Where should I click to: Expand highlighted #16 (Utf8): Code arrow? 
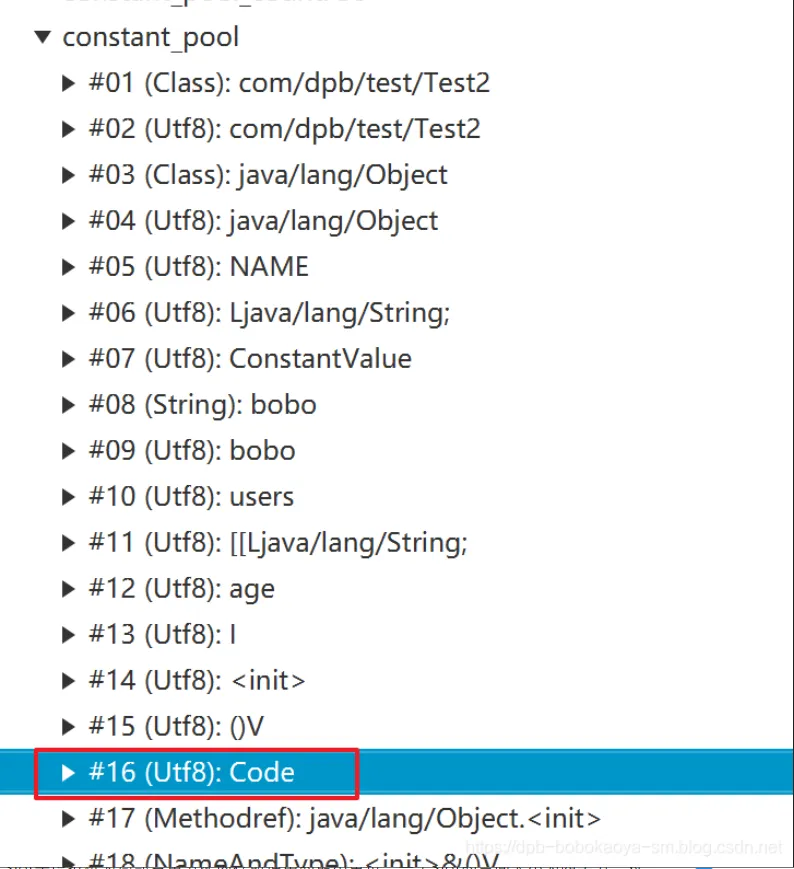pyautogui.click(x=68, y=773)
